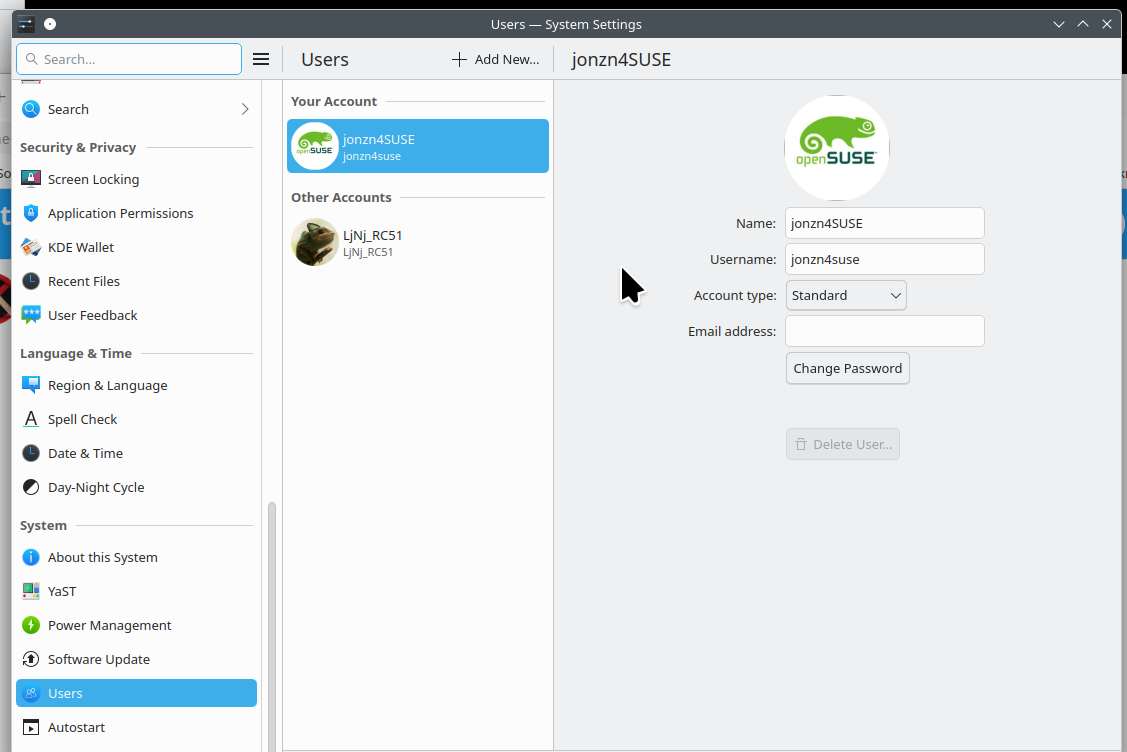Open Day-Night Cycle settings

click(x=96, y=487)
